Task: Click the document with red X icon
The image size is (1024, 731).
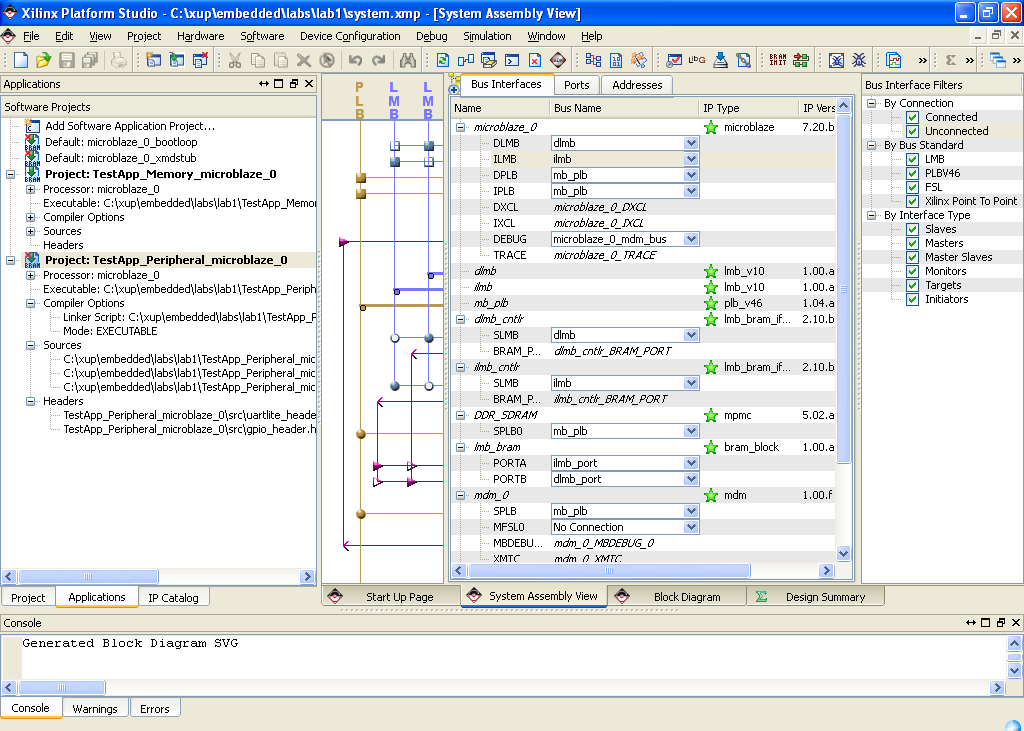Action: pos(535,61)
